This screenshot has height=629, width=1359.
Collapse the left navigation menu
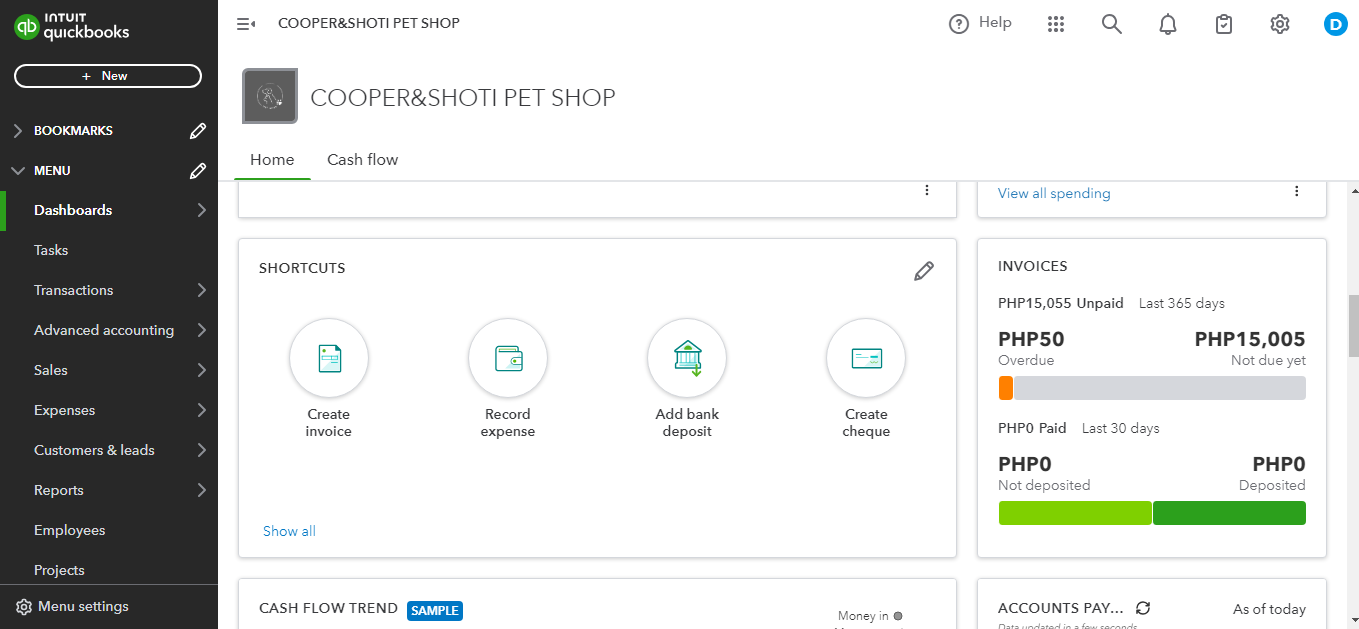pos(246,23)
